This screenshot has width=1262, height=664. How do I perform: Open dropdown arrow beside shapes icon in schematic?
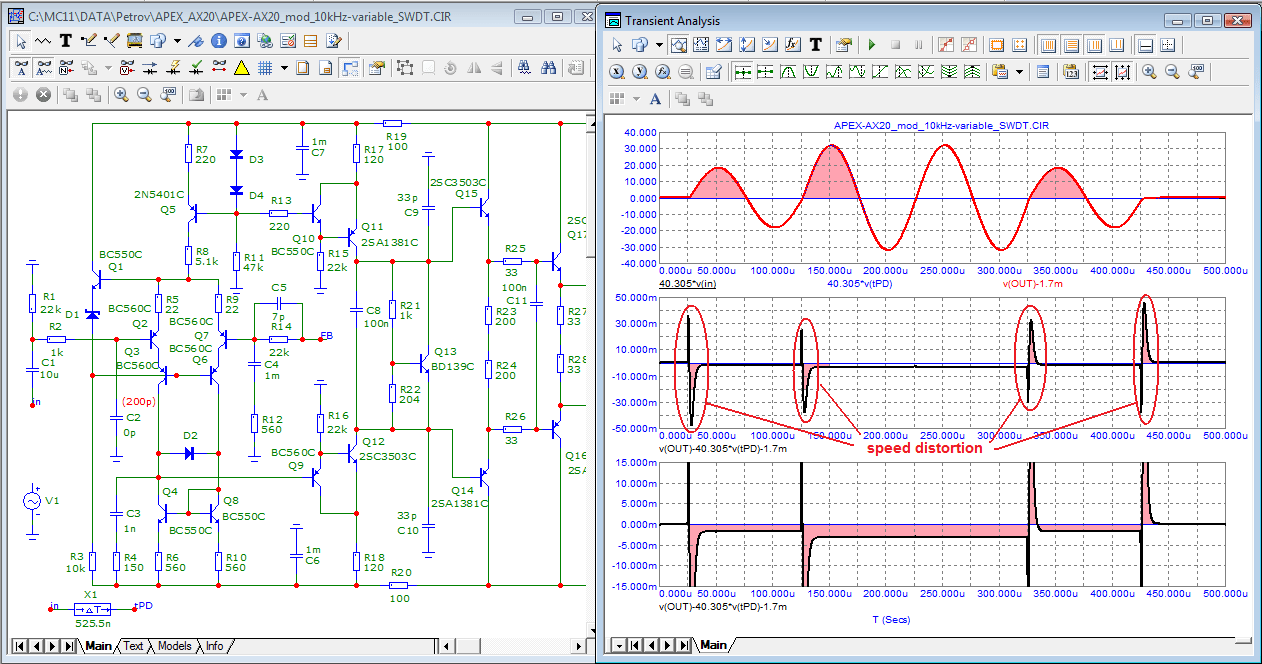click(x=177, y=41)
